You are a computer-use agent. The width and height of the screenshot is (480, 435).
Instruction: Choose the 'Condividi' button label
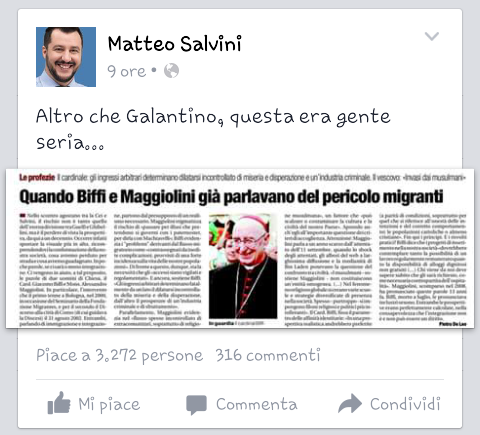(405, 404)
